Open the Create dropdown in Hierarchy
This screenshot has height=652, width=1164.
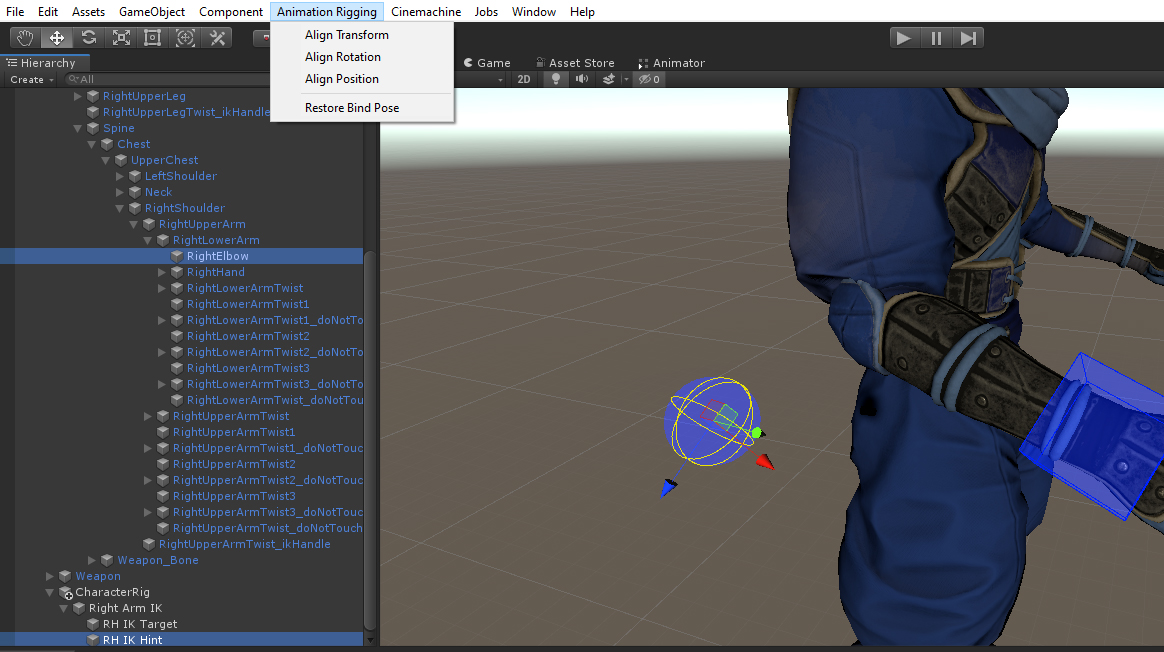tap(31, 79)
